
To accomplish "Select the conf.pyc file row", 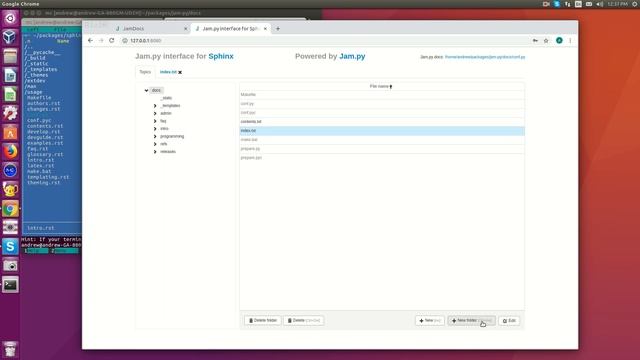I will point(382,113).
